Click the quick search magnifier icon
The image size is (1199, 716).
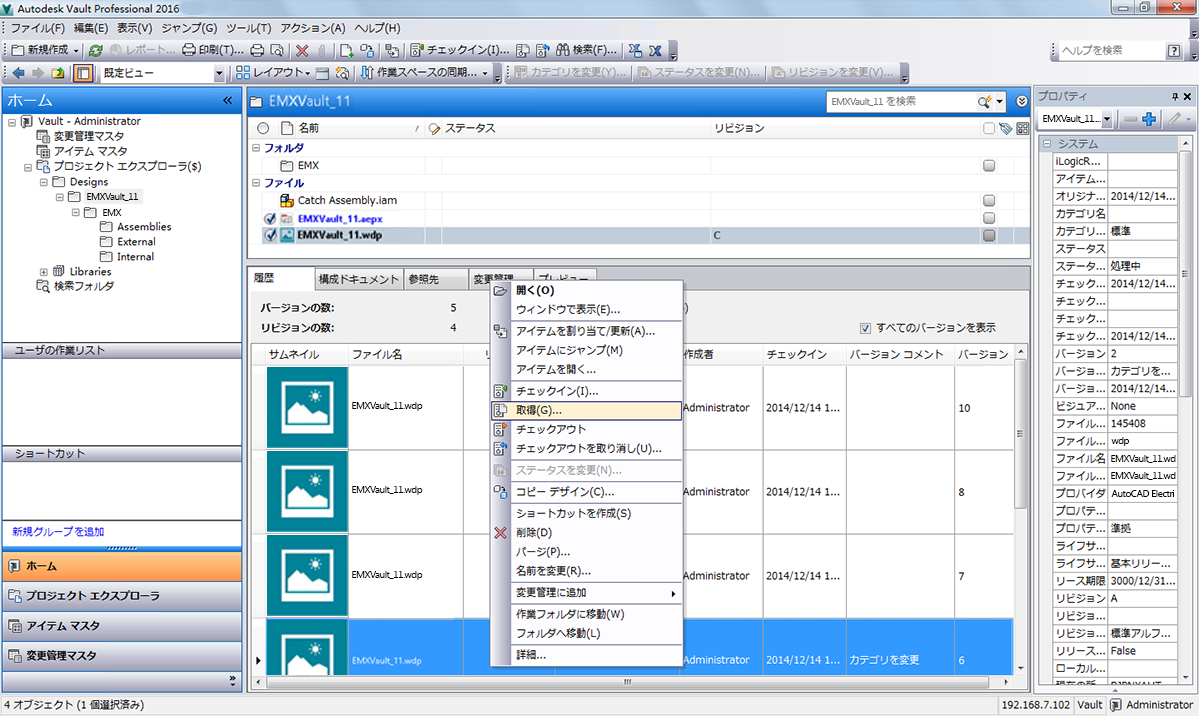pos(984,101)
